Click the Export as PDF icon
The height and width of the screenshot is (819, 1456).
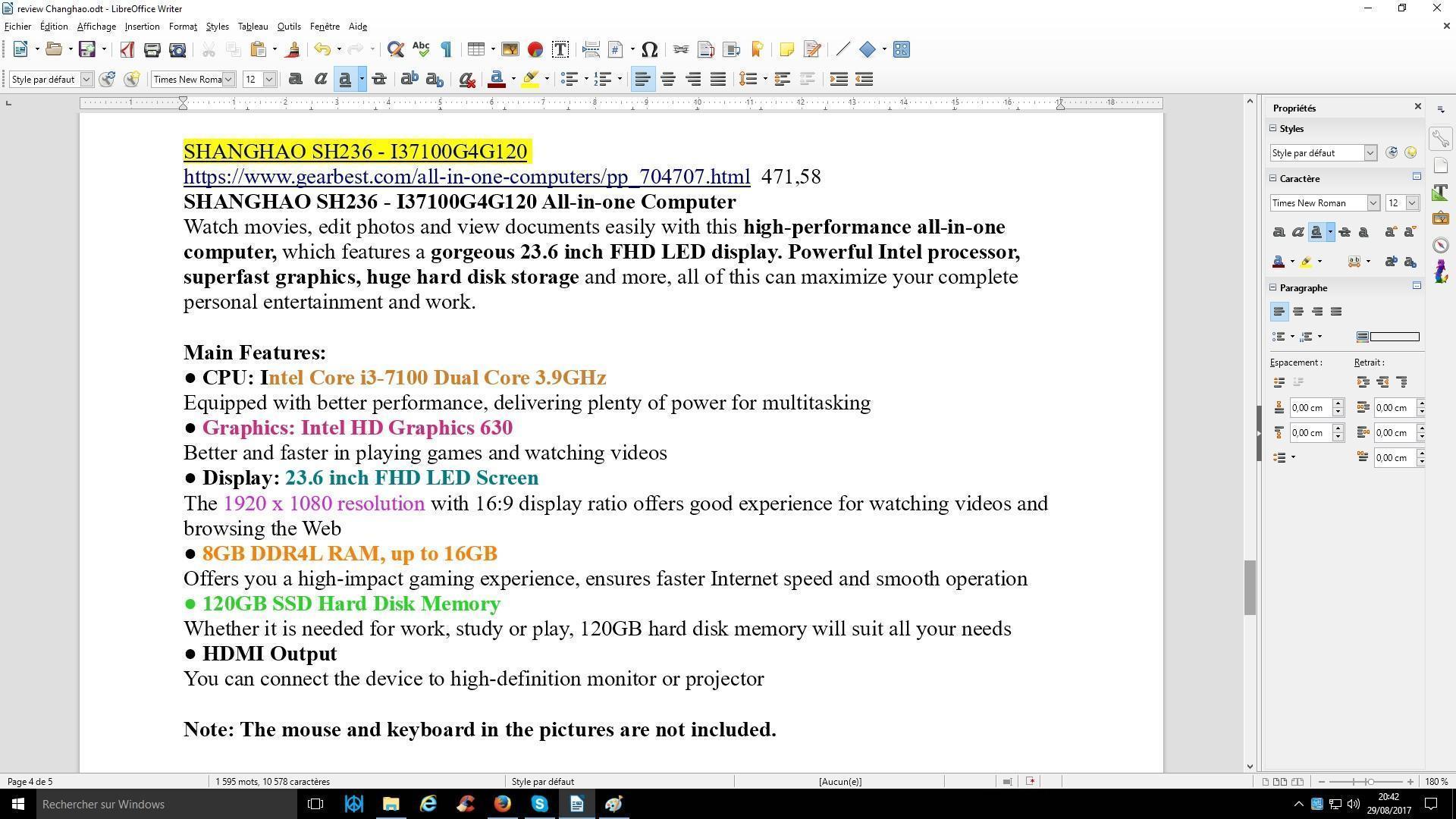click(127, 50)
